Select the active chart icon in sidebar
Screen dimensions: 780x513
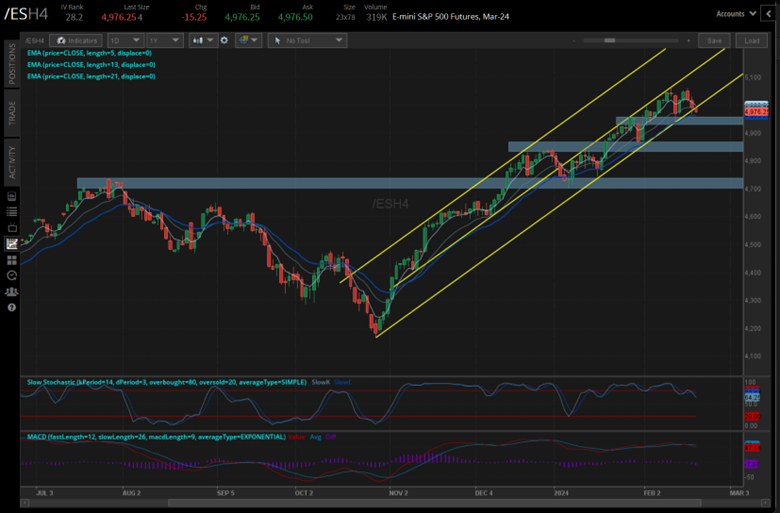12,243
